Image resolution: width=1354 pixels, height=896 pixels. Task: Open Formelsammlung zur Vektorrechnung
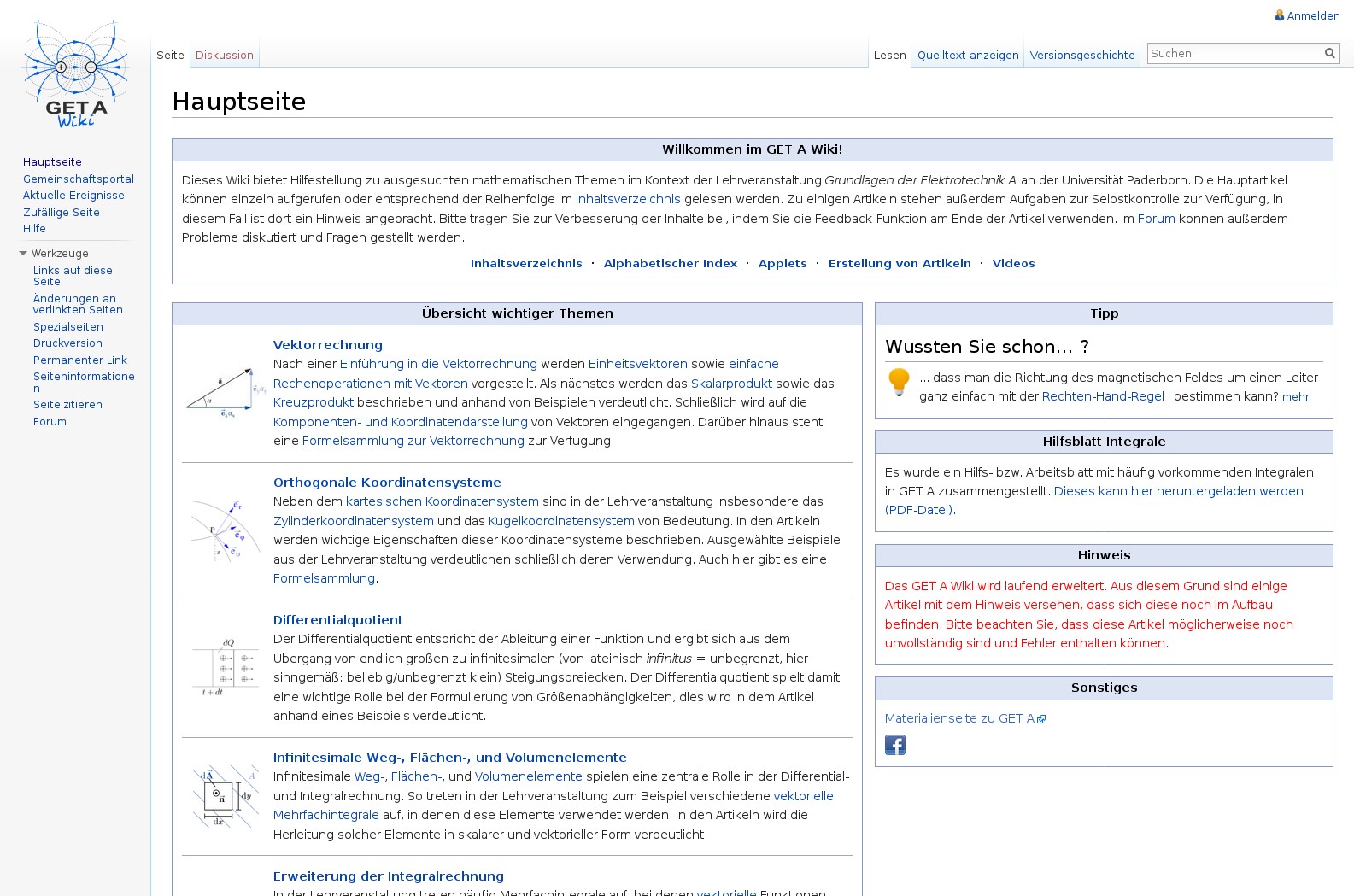pyautogui.click(x=413, y=441)
